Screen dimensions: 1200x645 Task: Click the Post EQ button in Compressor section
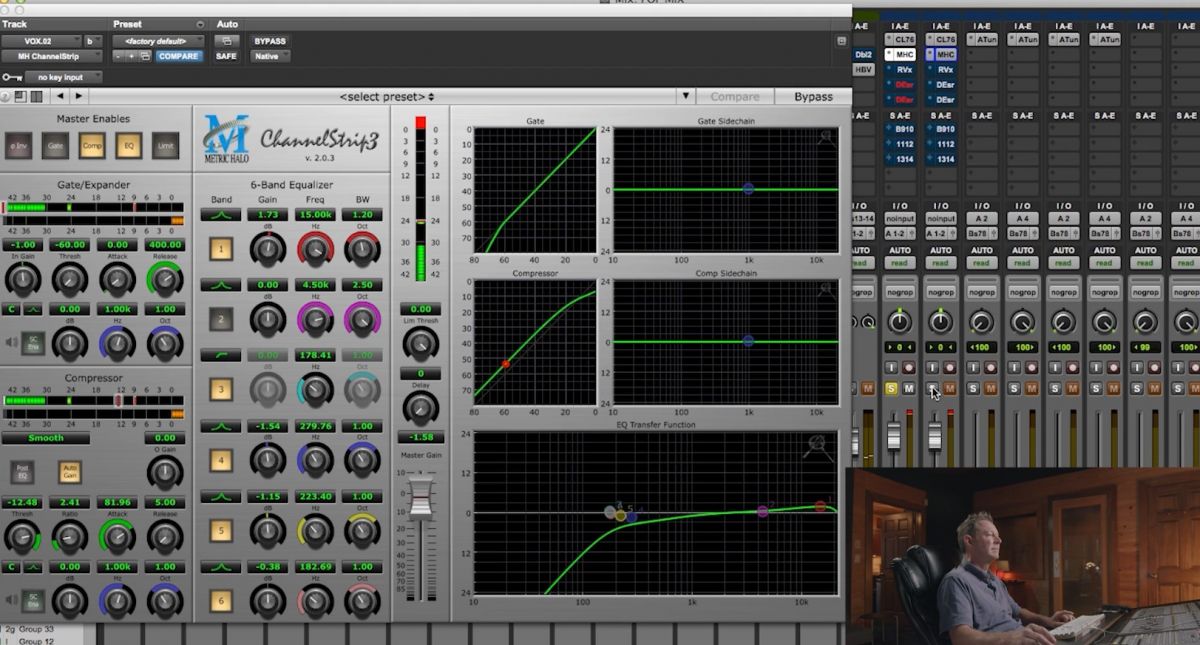22,473
